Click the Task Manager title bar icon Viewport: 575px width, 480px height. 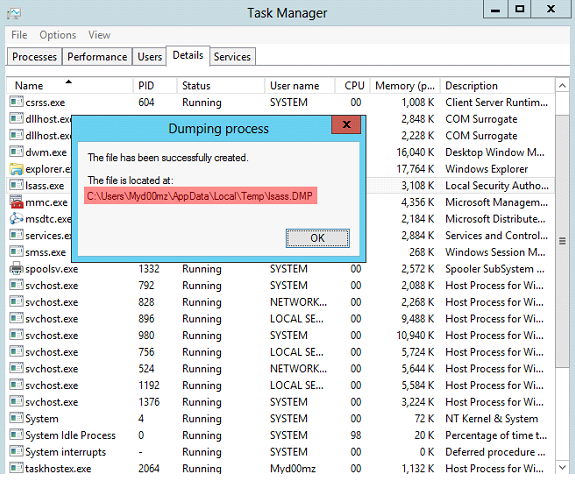point(14,14)
